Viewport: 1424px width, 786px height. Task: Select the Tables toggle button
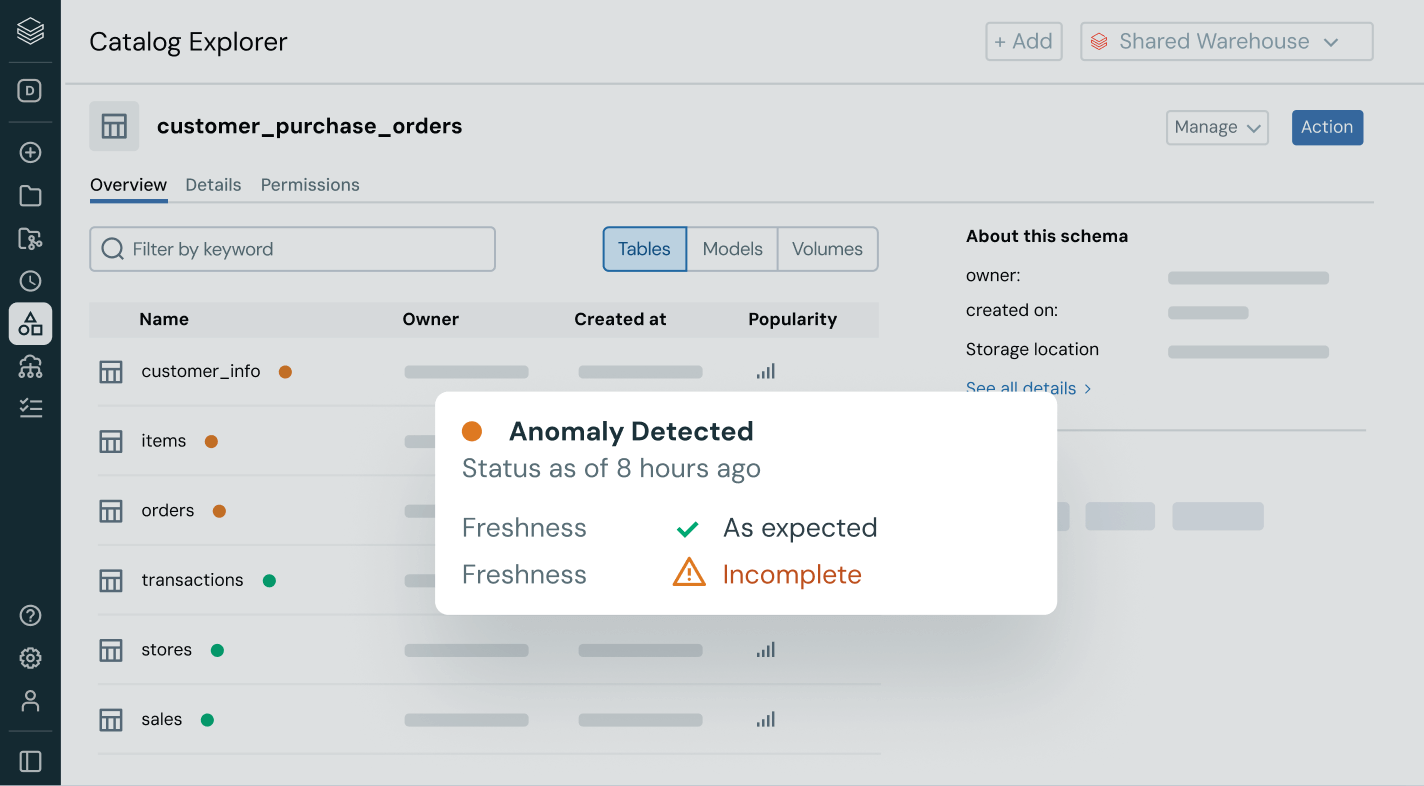644,249
